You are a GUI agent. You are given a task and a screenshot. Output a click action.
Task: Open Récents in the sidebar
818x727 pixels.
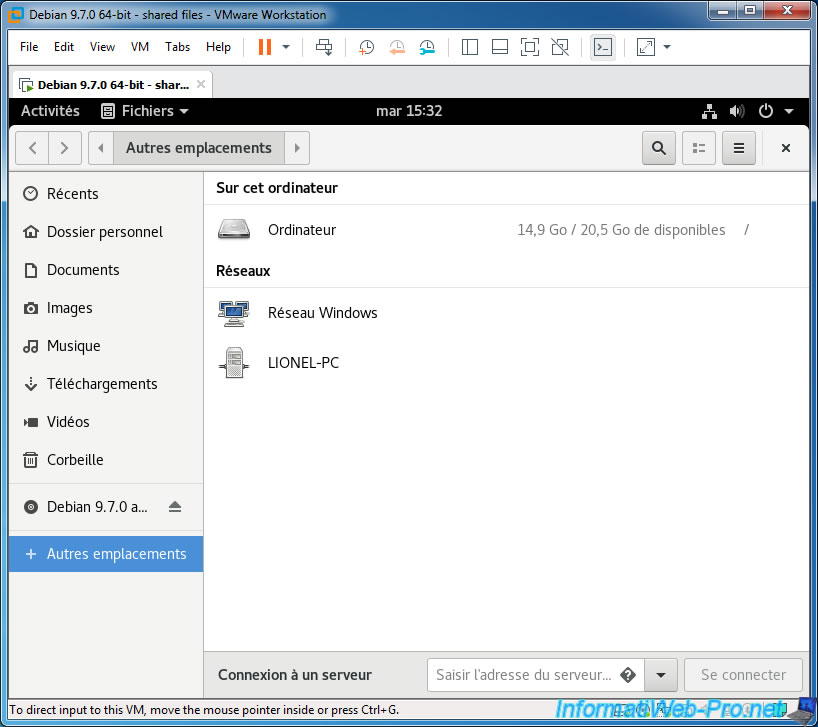tap(106, 193)
